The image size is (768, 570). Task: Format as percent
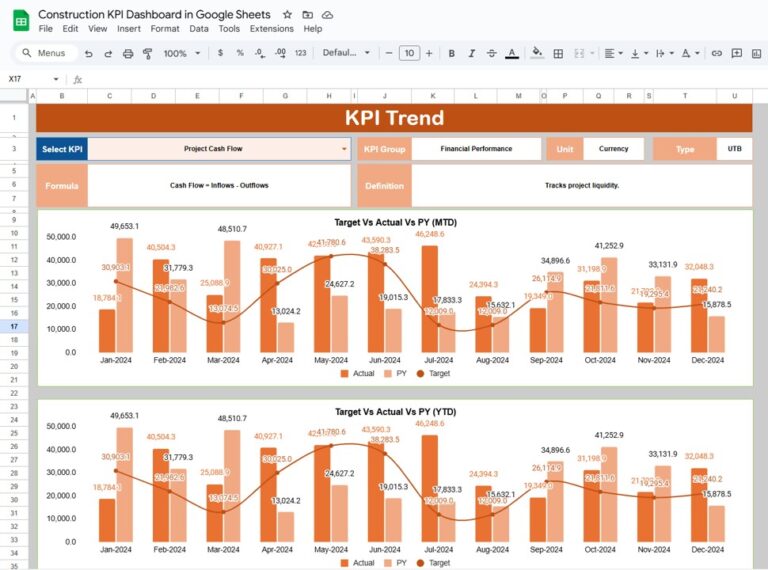tap(240, 53)
